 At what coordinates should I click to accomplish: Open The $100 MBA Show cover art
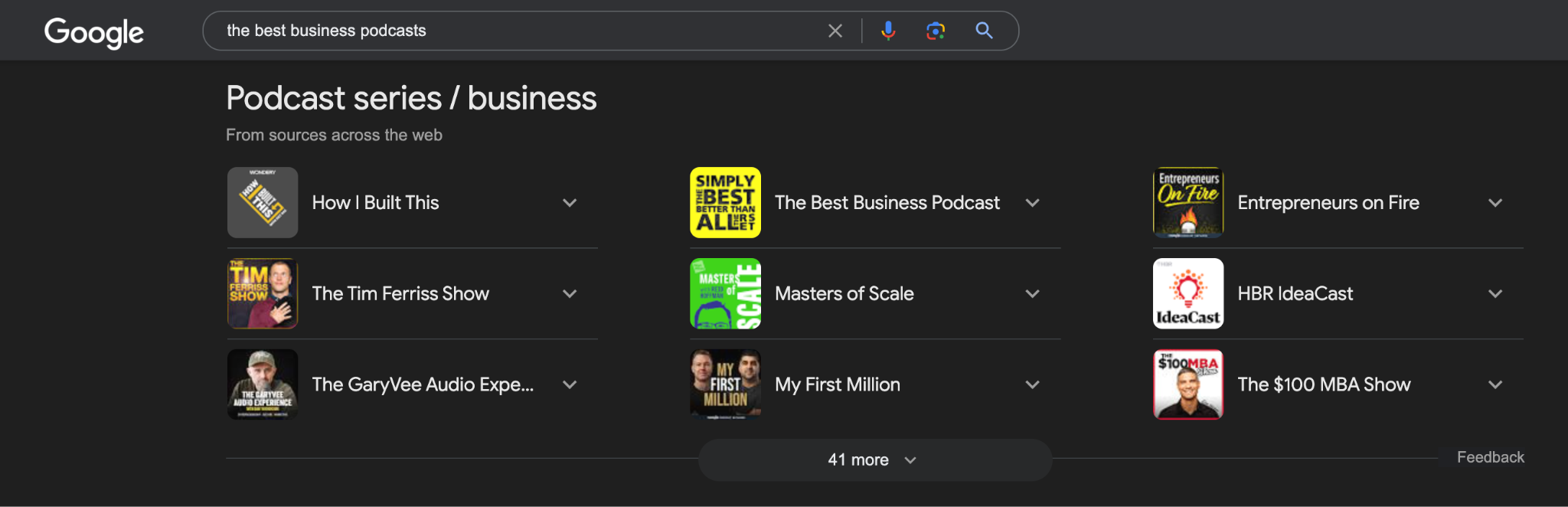coord(1188,384)
